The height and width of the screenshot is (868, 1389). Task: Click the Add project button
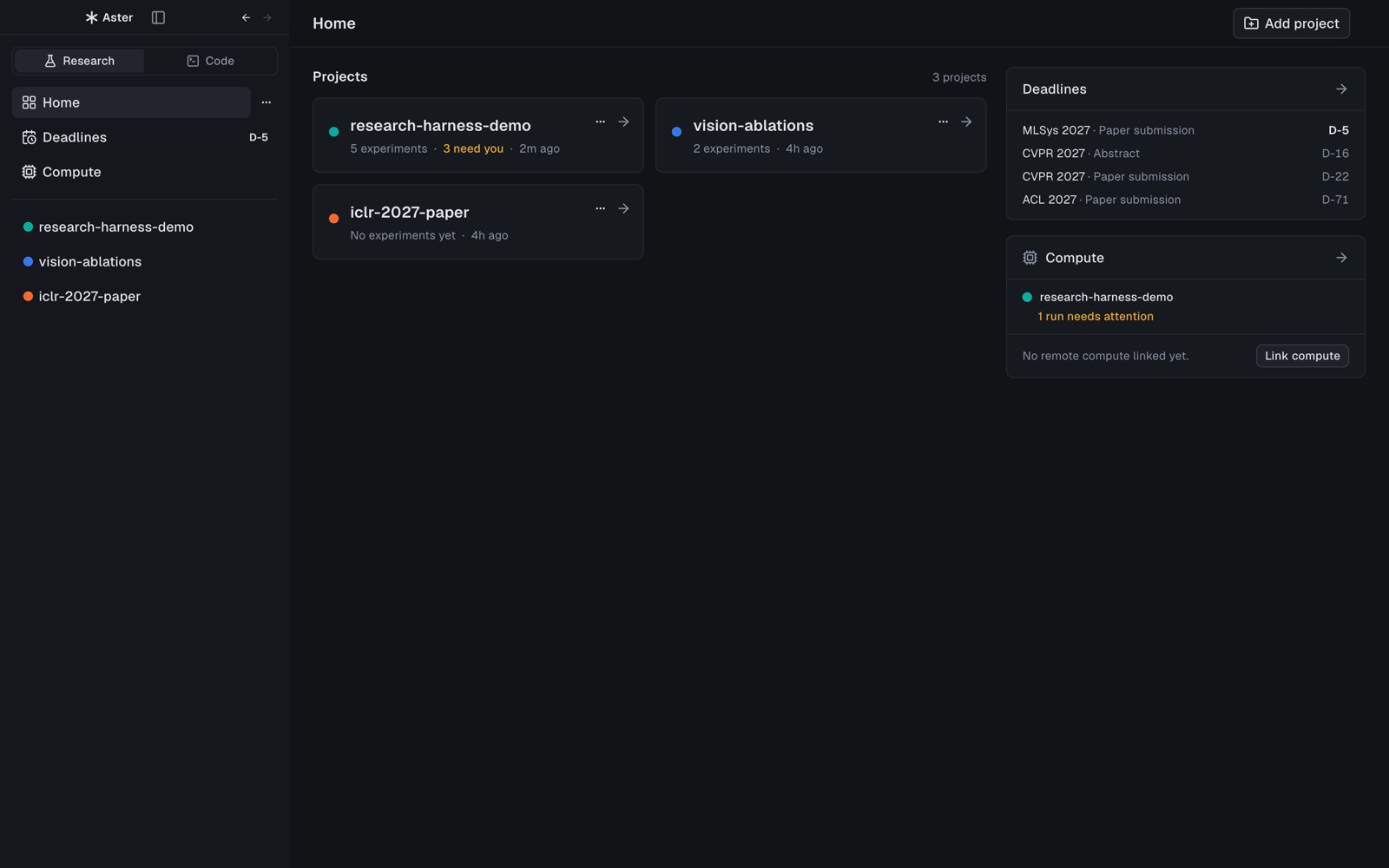[1291, 23]
